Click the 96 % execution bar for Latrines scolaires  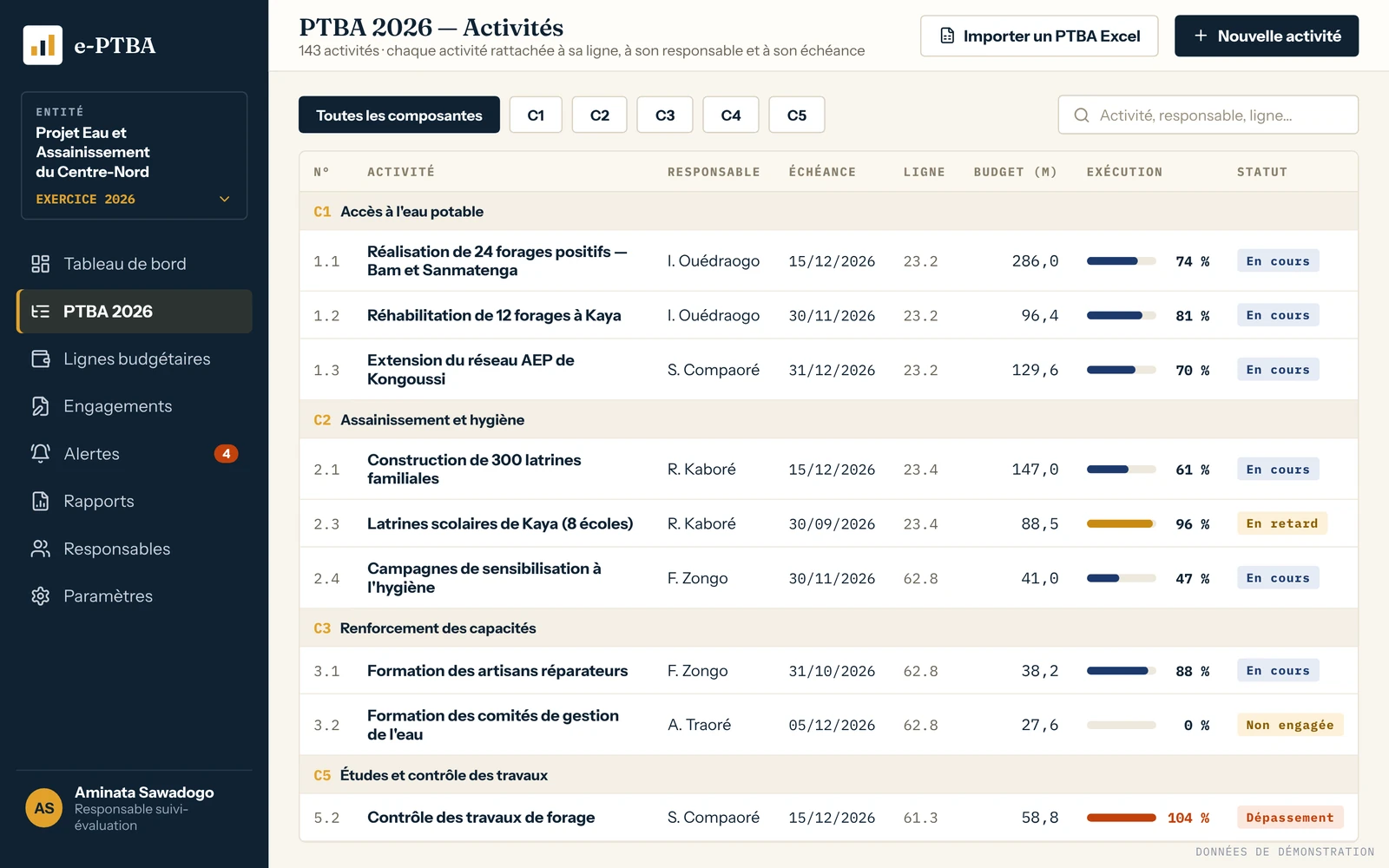click(1121, 523)
